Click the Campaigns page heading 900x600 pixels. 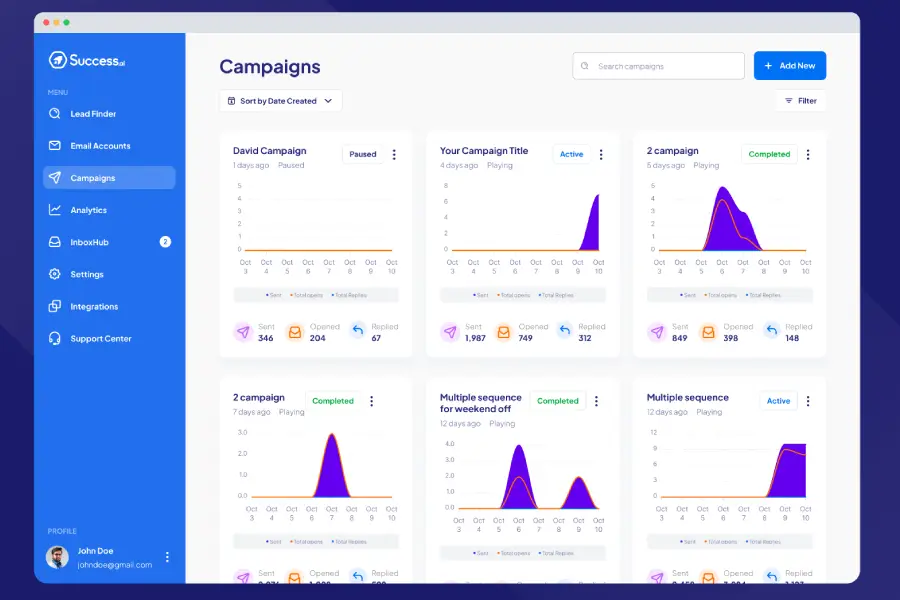[x=270, y=67]
